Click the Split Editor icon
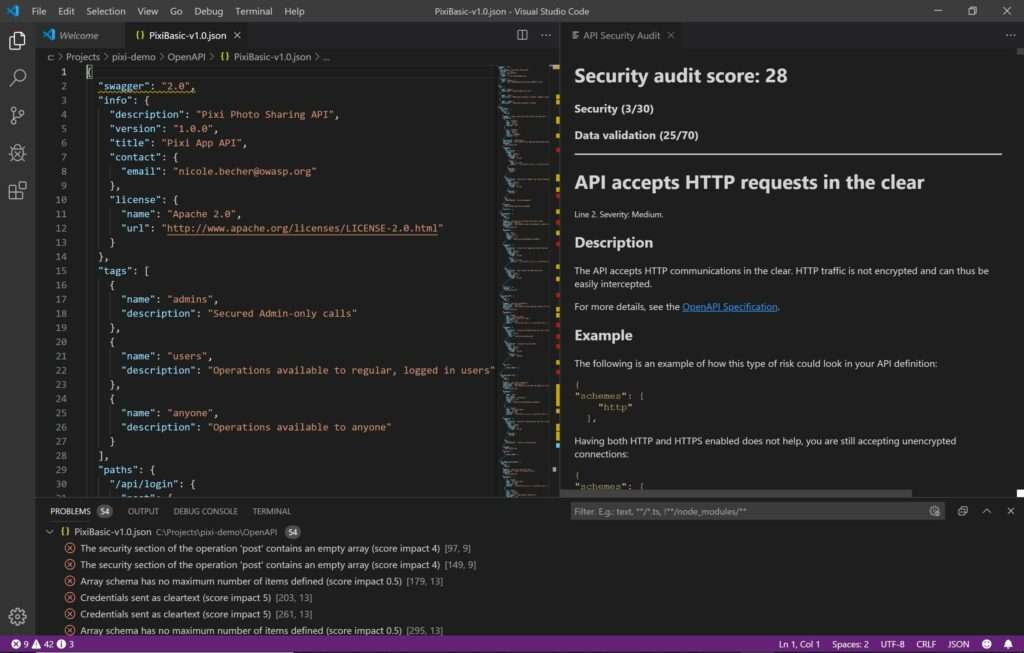Screen dimensions: 1024x653 coord(521,34)
